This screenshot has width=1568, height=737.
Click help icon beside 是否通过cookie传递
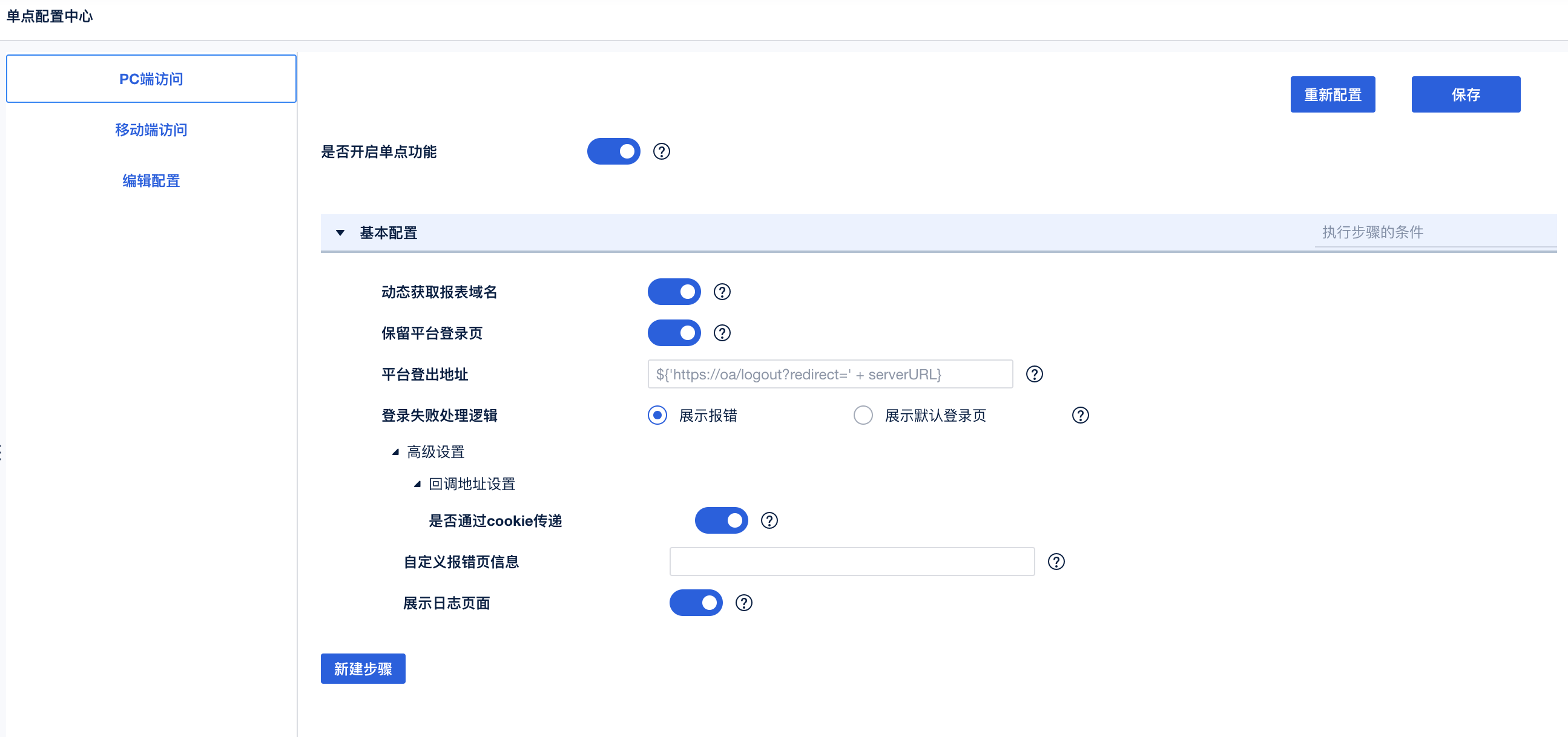(769, 521)
